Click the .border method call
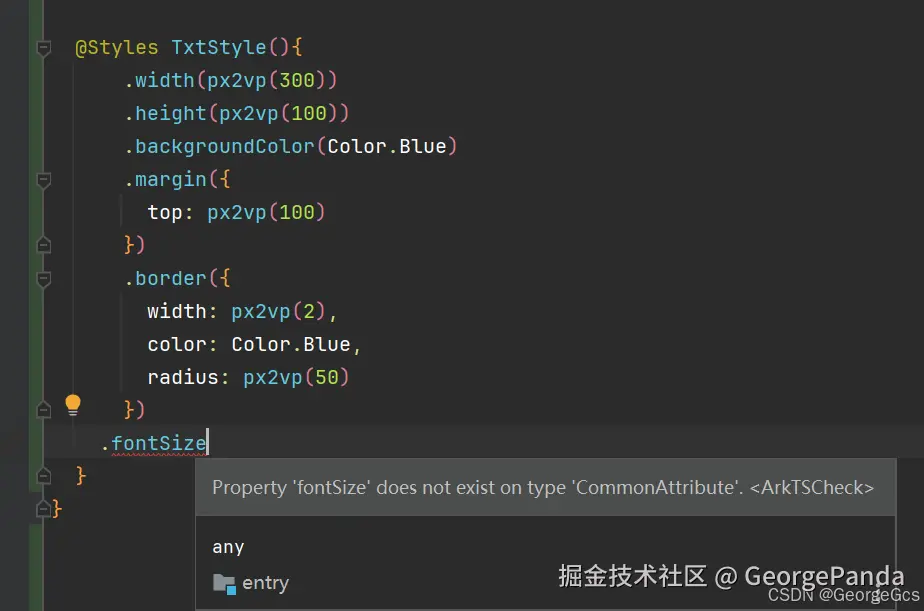The height and width of the screenshot is (611, 924). 177,278
